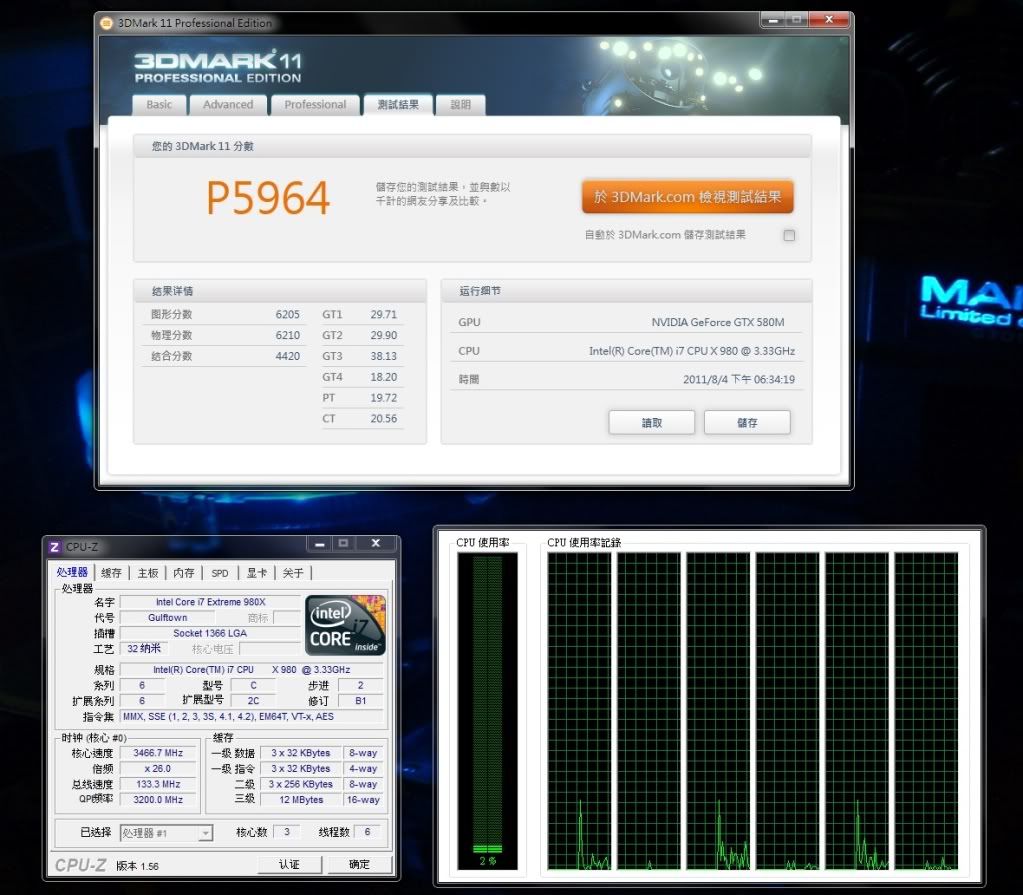Click the 儲存 button in 3DMark
1023x895 pixels.
[747, 423]
